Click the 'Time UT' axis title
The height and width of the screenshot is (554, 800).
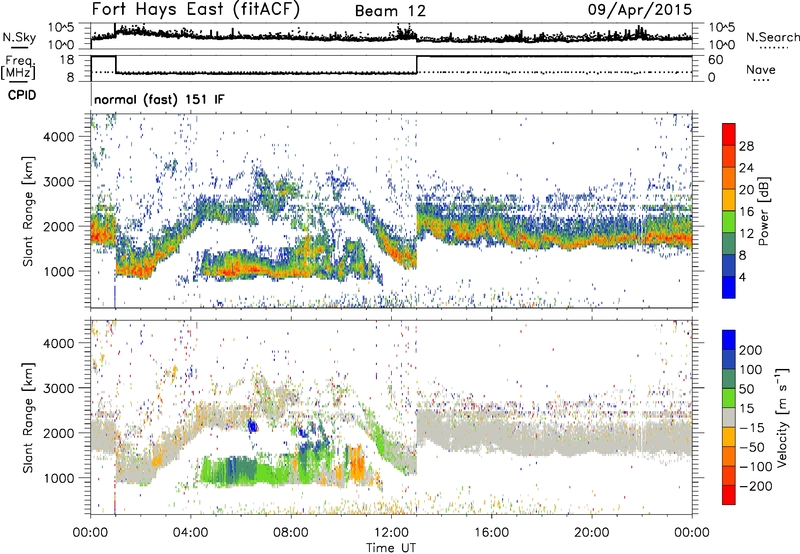coord(391,547)
